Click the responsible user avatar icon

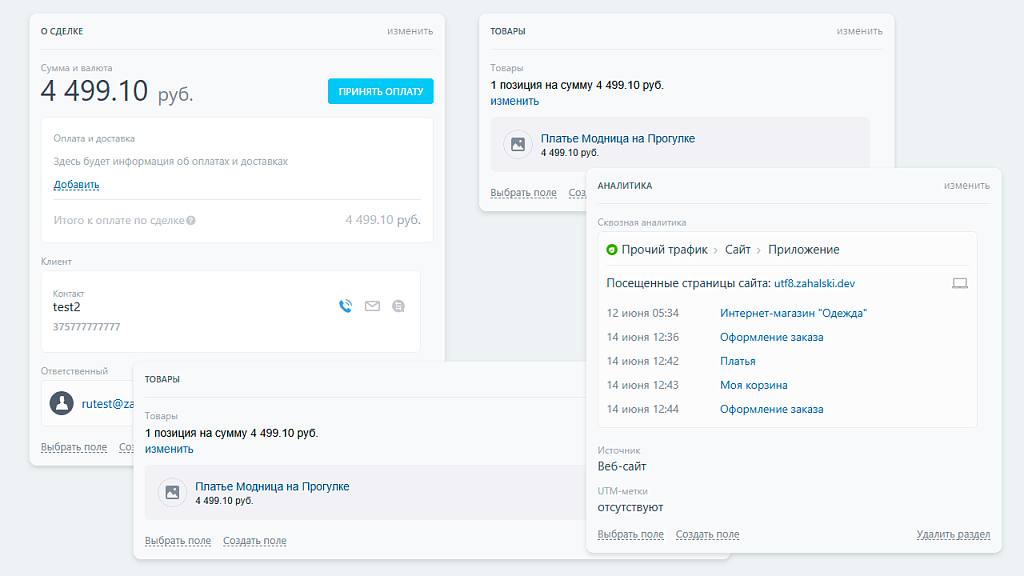(x=60, y=404)
